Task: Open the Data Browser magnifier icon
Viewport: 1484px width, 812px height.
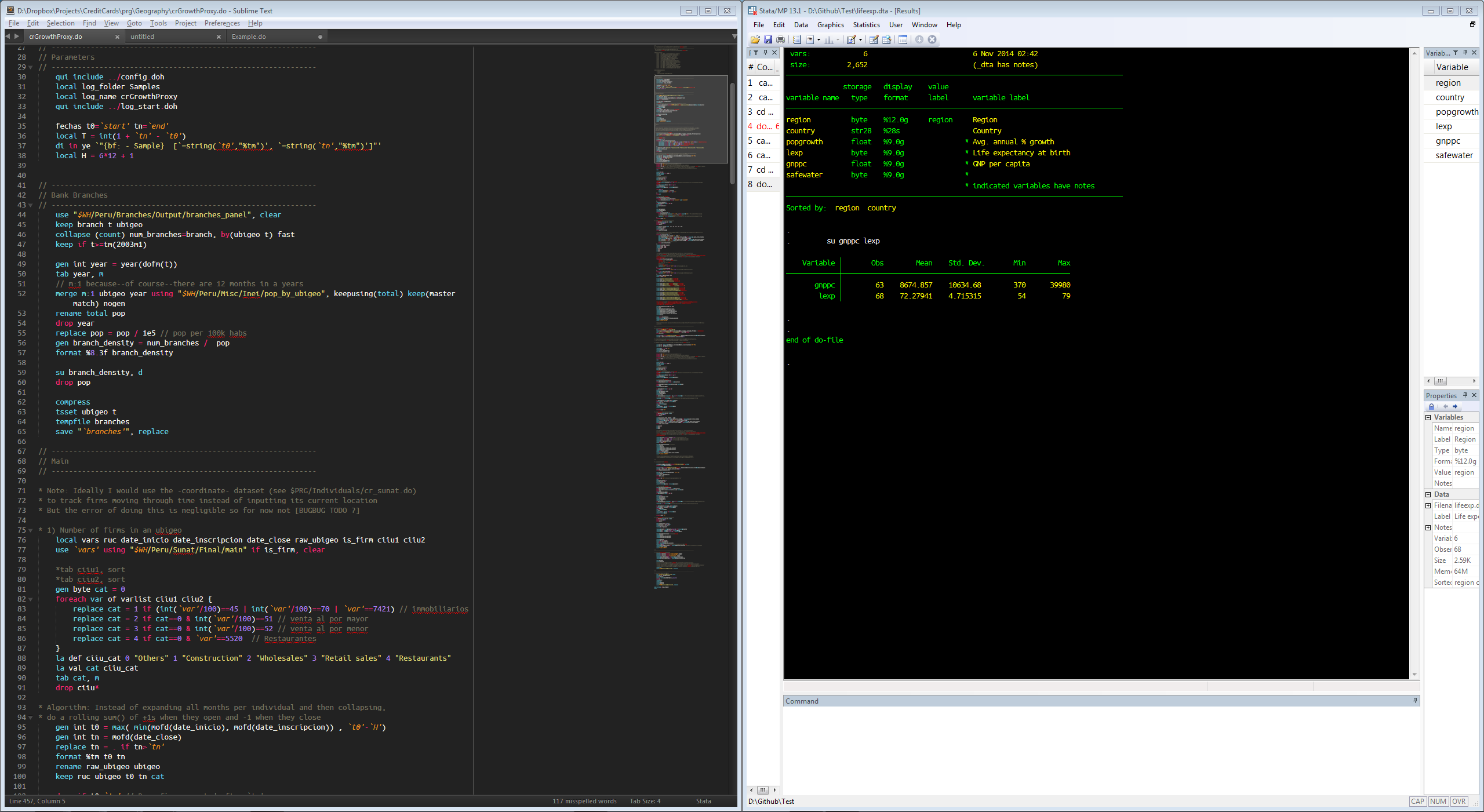Action: coord(886,39)
